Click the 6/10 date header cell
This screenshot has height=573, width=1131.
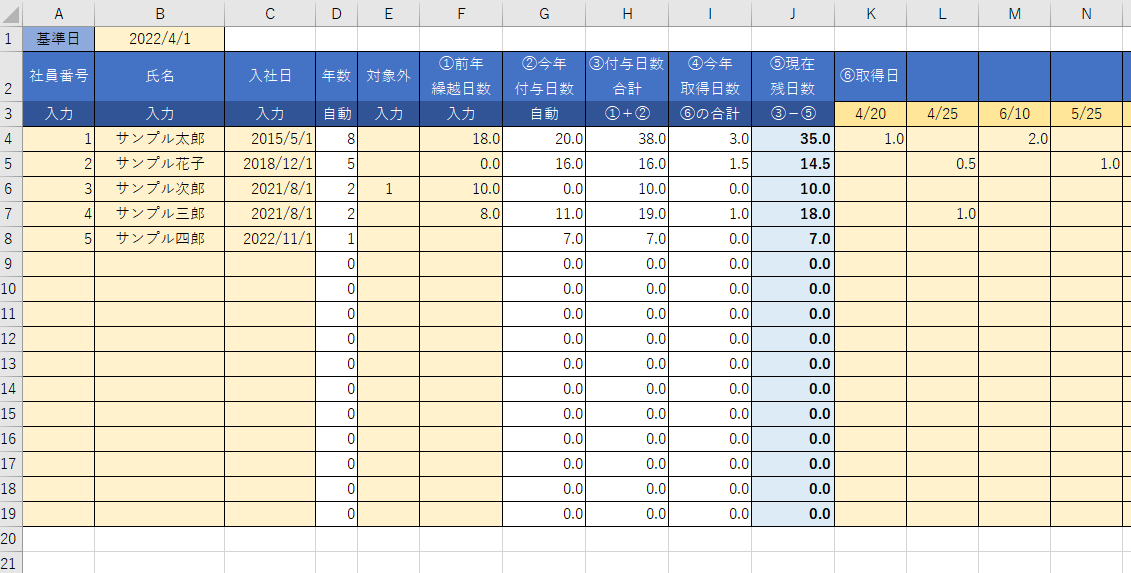coord(1014,114)
